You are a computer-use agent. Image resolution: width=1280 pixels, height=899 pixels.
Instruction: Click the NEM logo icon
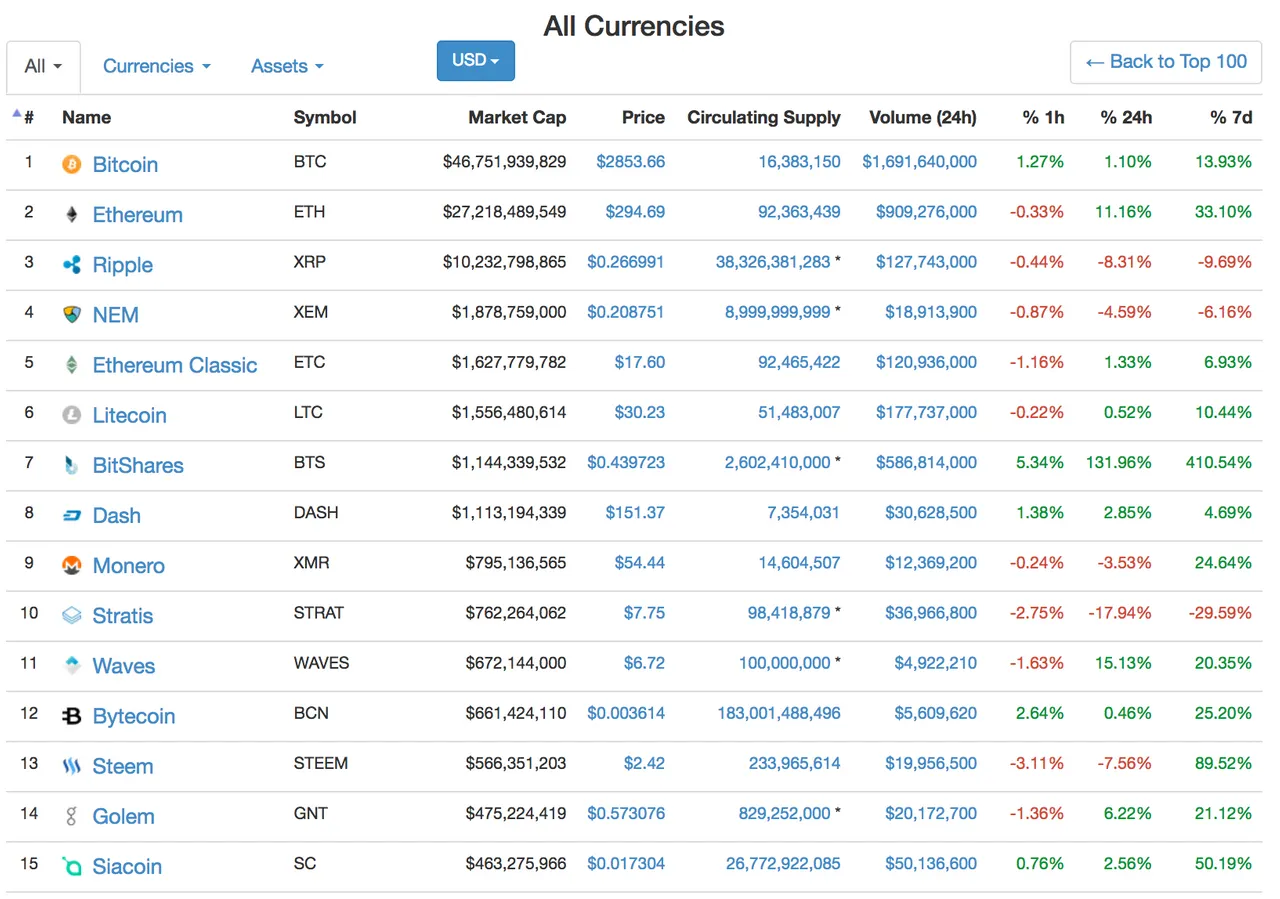tap(71, 315)
